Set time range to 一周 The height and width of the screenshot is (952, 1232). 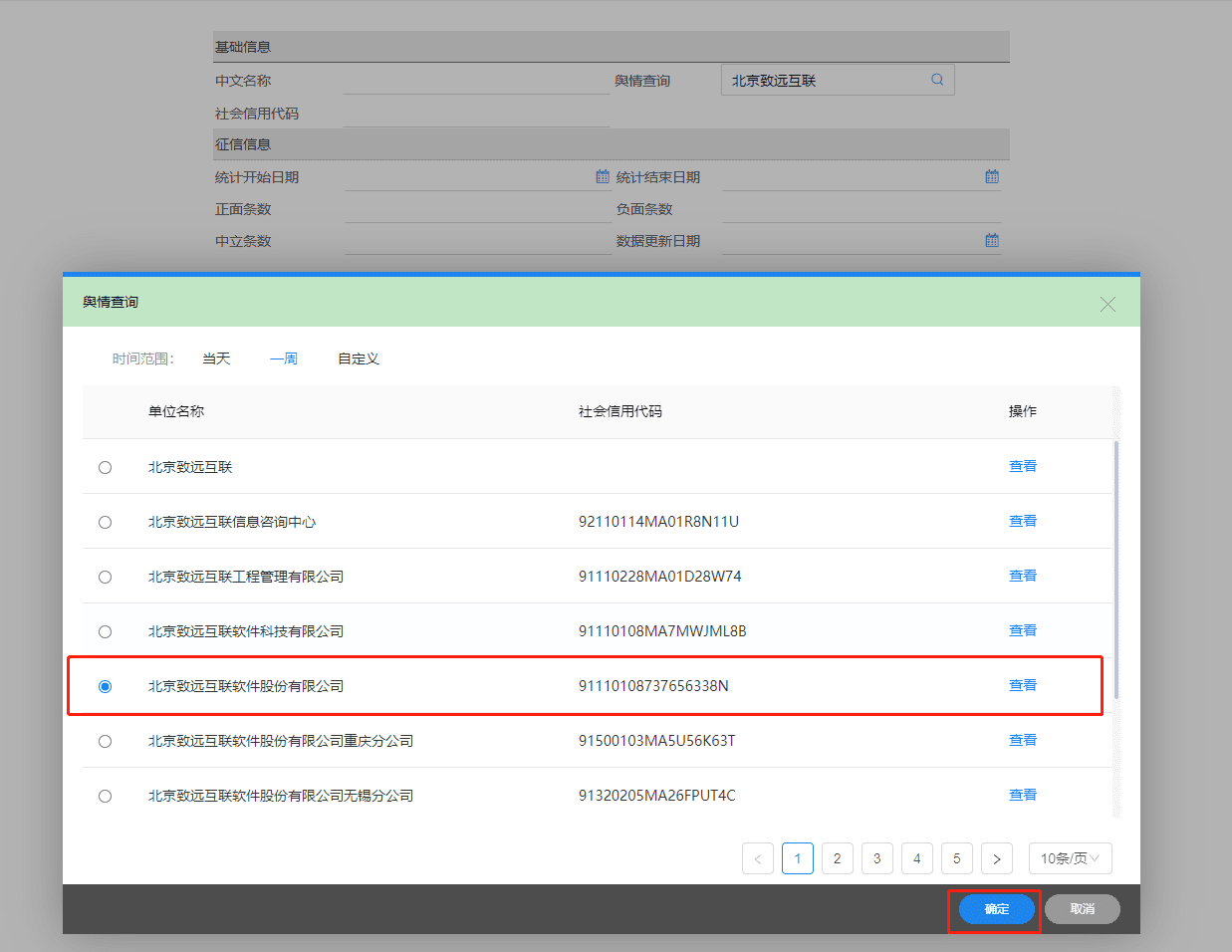[284, 358]
